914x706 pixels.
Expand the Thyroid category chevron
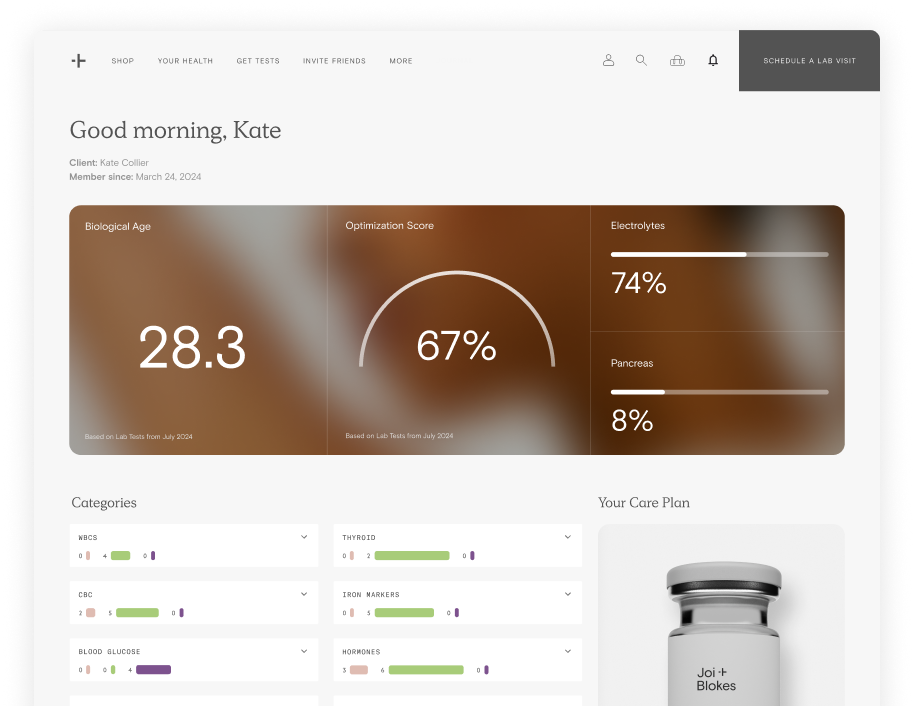(x=567, y=537)
